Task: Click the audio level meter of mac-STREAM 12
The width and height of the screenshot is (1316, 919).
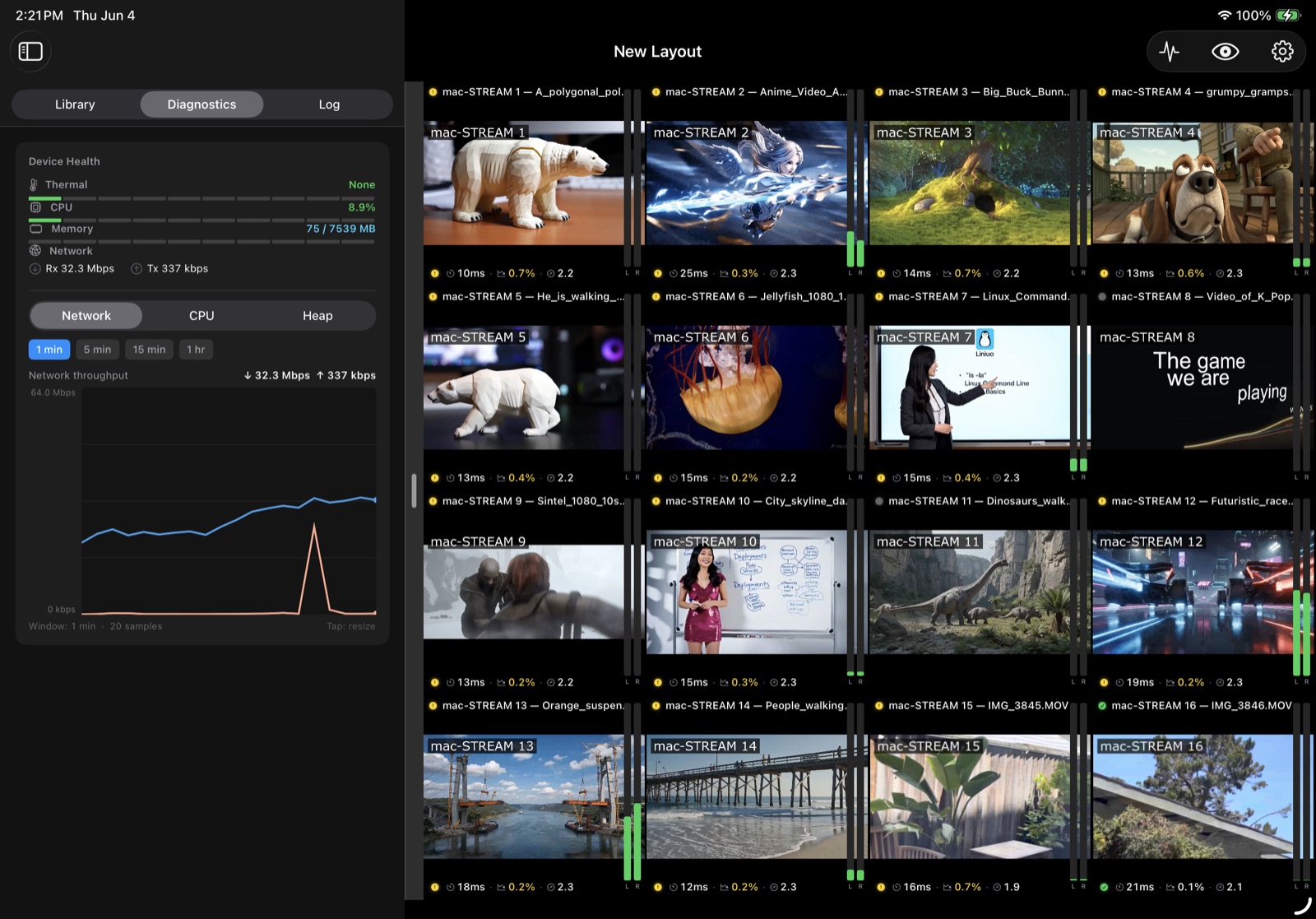Action: click(x=1301, y=587)
